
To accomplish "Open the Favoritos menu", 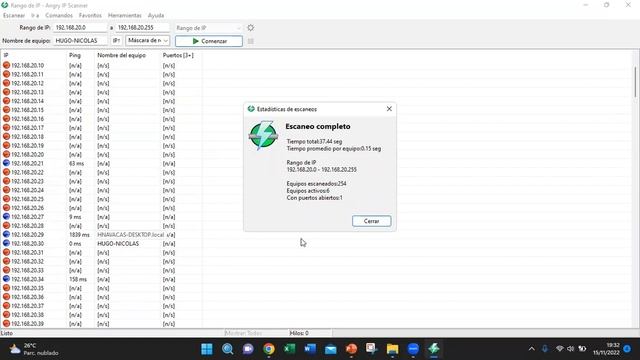I will point(90,15).
